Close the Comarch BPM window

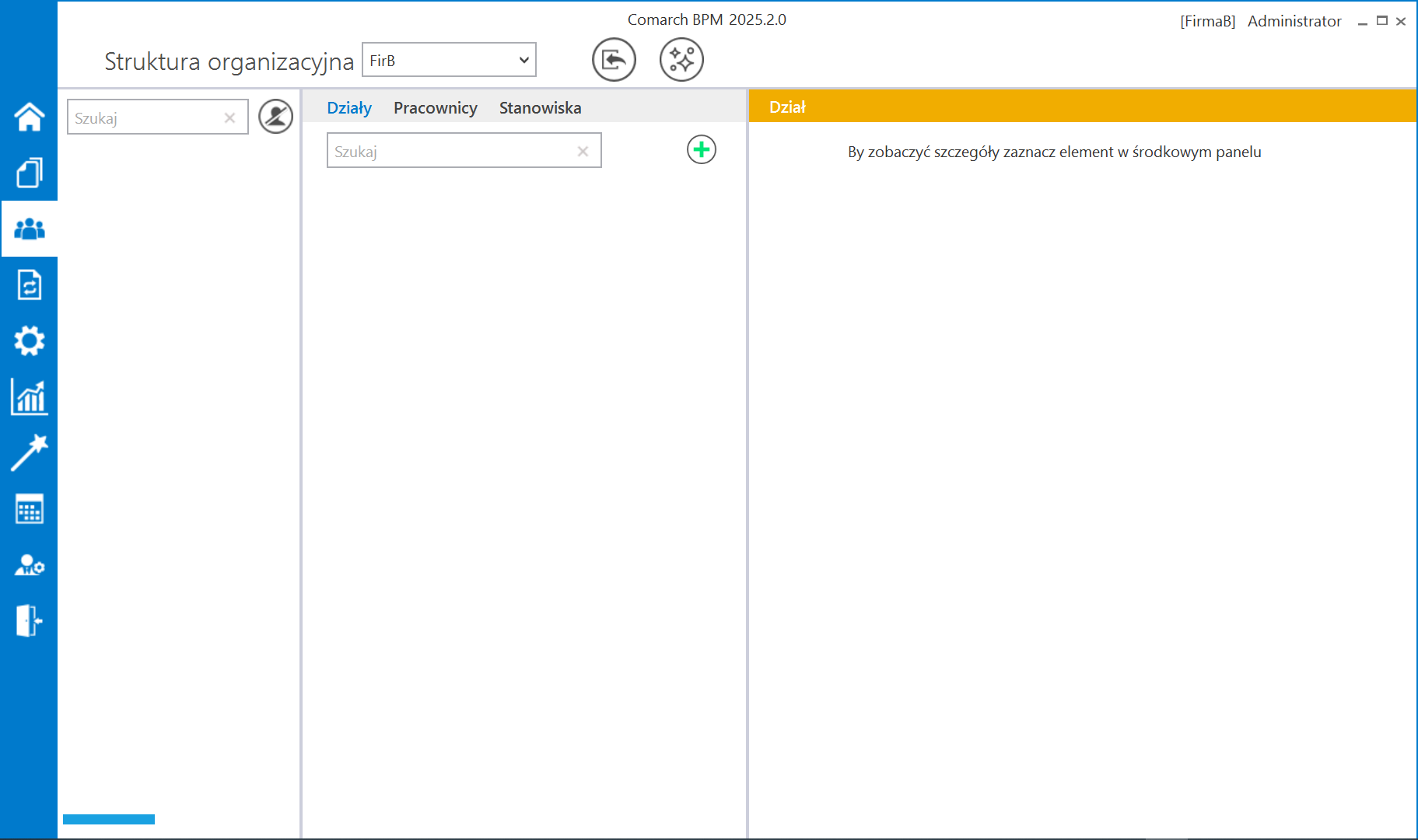pos(1401,21)
